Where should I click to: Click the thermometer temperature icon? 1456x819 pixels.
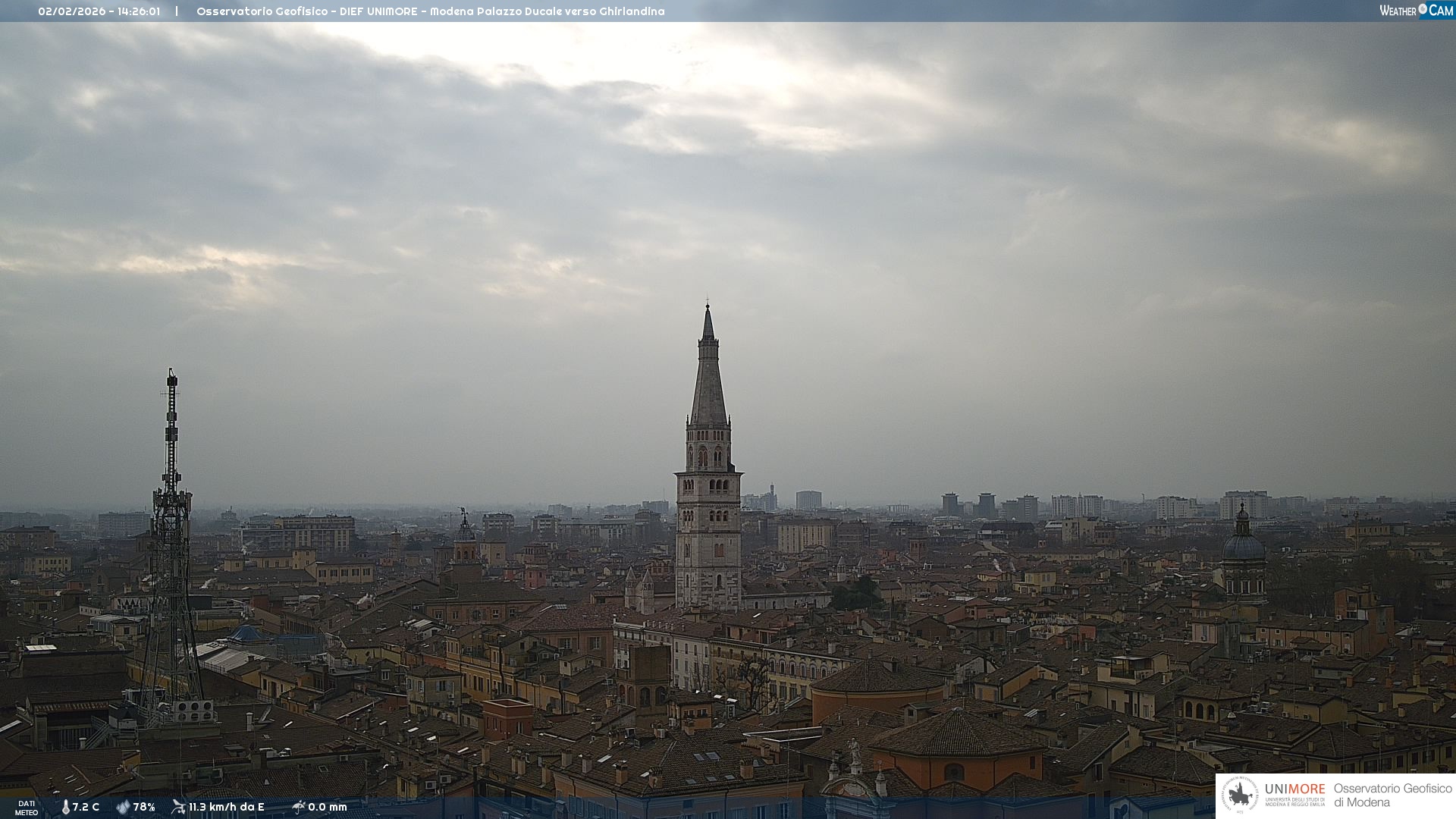65,807
